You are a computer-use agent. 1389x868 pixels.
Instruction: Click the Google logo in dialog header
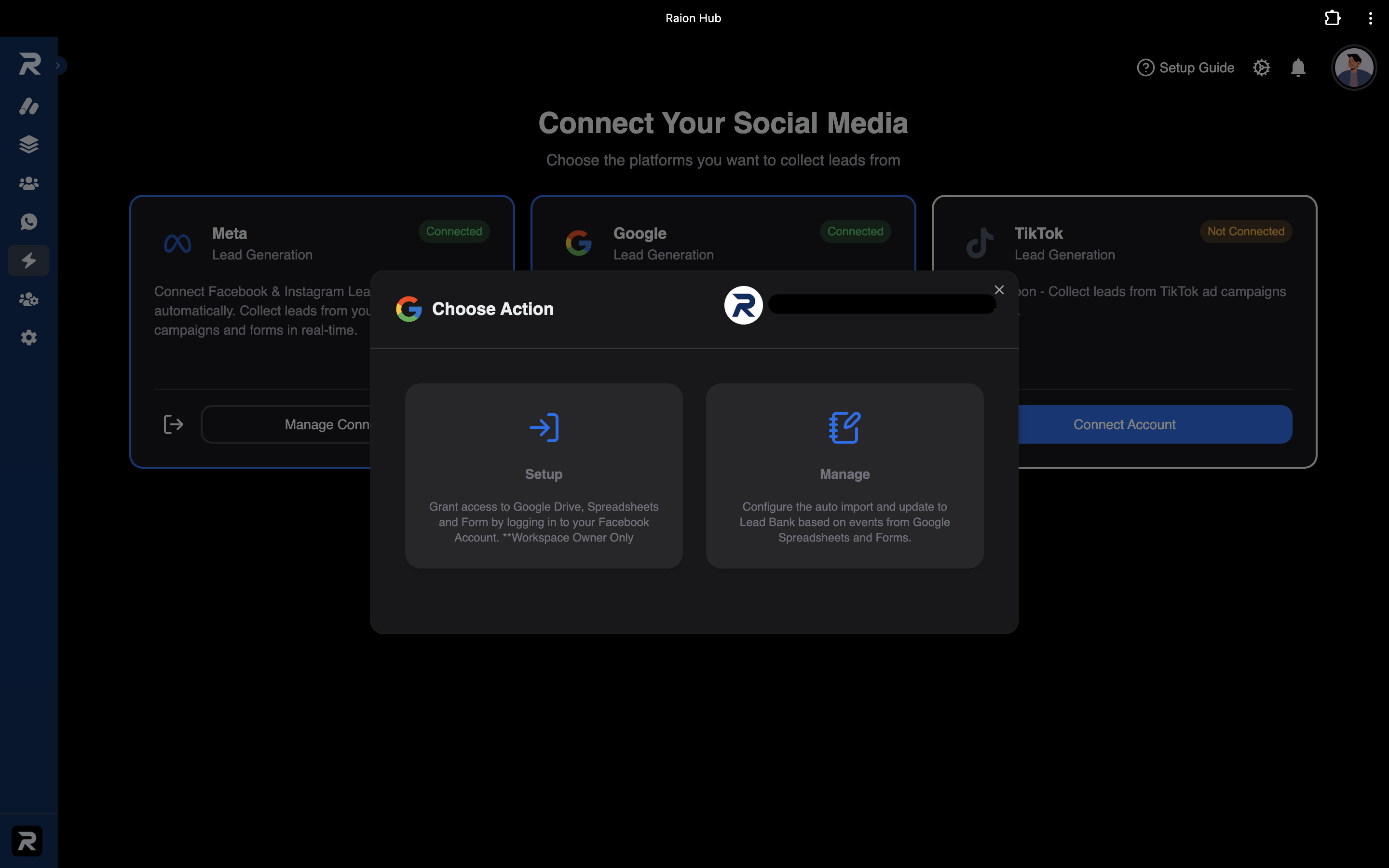[409, 309]
